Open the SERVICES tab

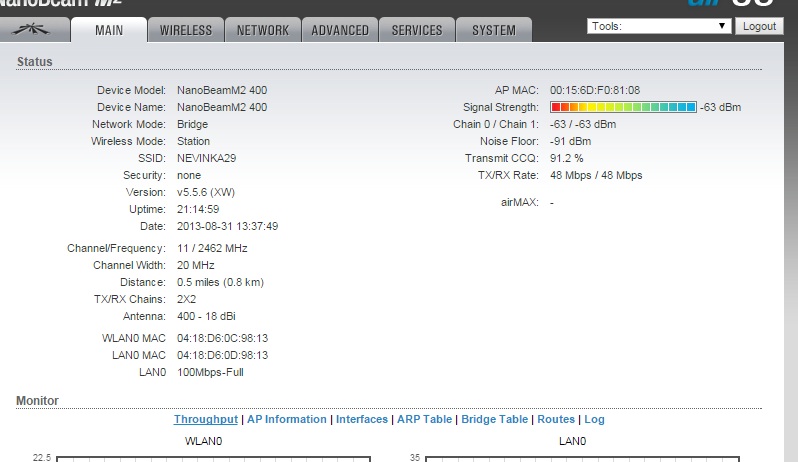click(417, 30)
